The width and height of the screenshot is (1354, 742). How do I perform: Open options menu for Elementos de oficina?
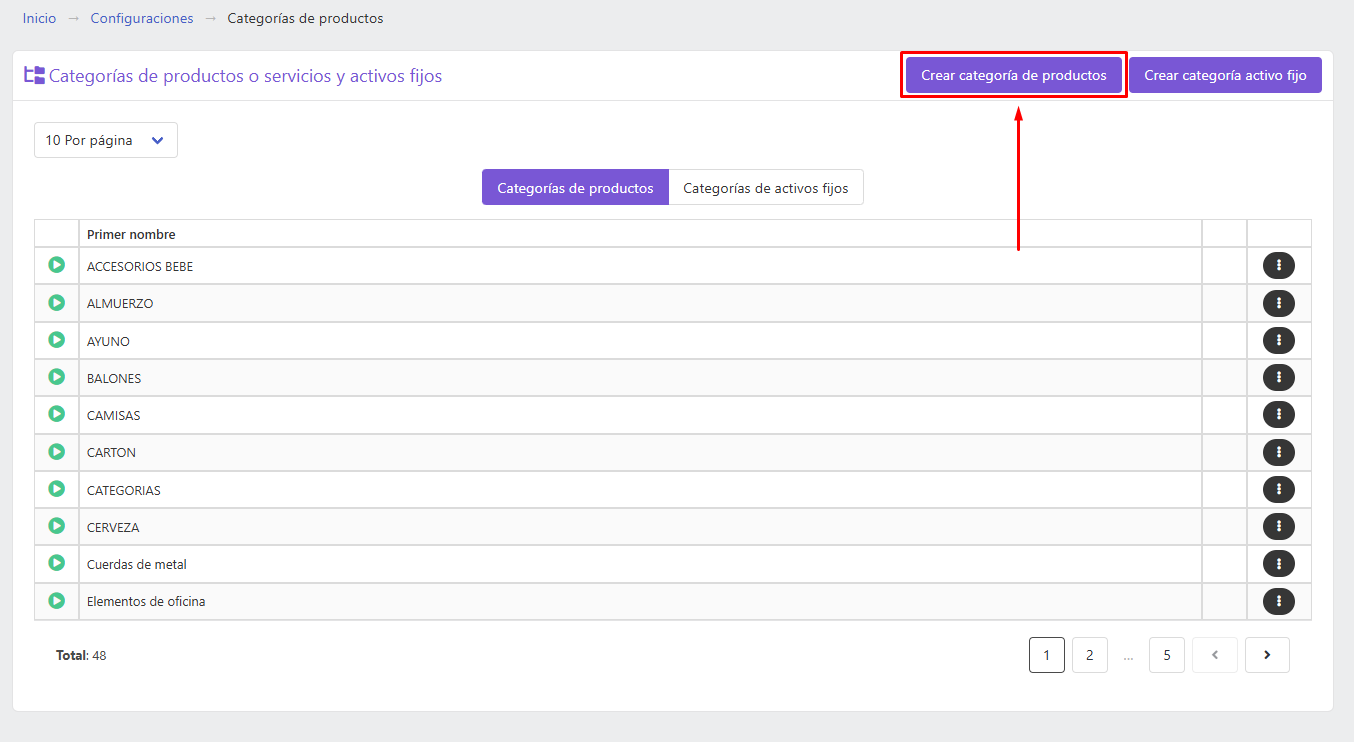(x=1279, y=601)
